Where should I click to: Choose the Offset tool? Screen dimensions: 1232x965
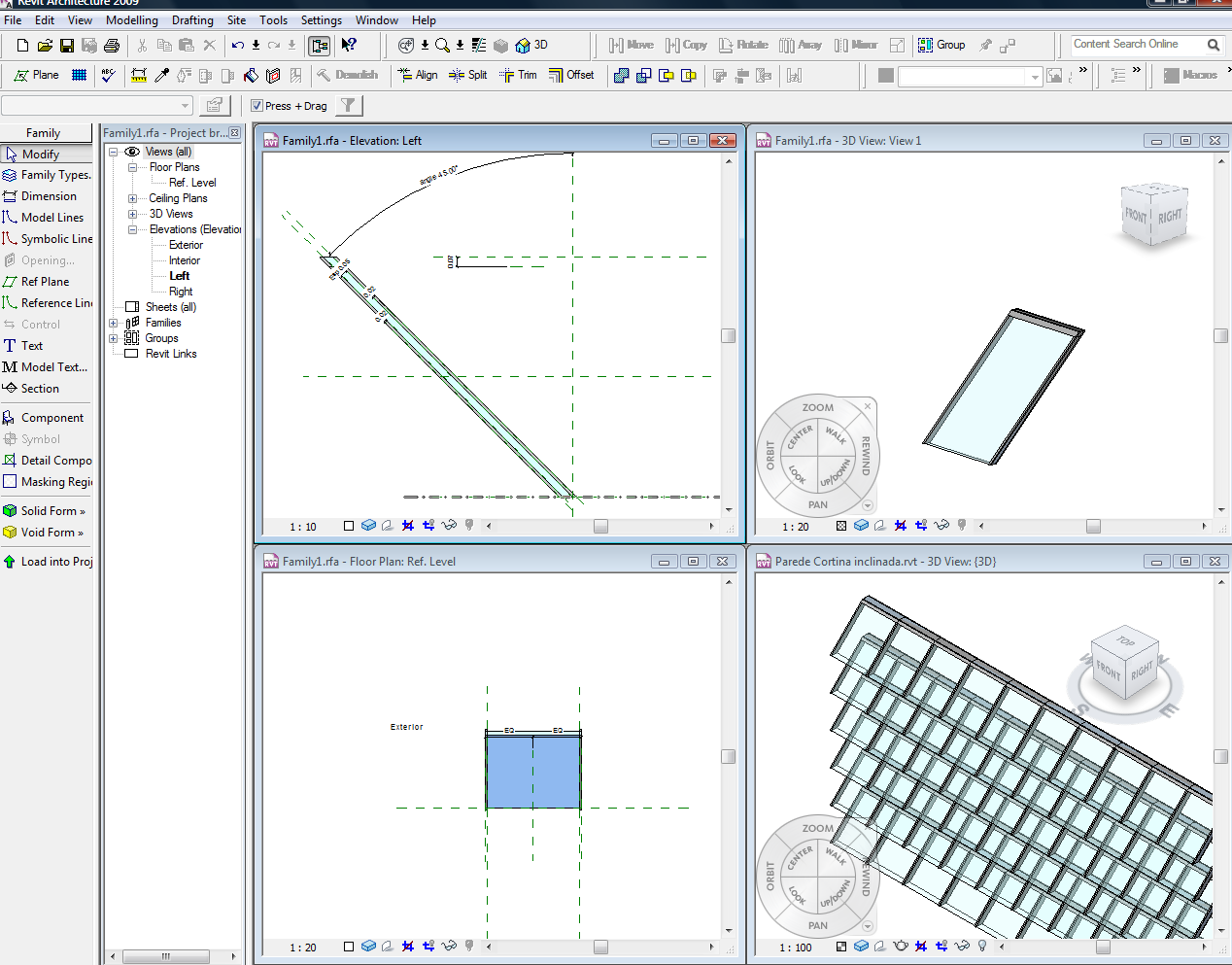click(570, 75)
